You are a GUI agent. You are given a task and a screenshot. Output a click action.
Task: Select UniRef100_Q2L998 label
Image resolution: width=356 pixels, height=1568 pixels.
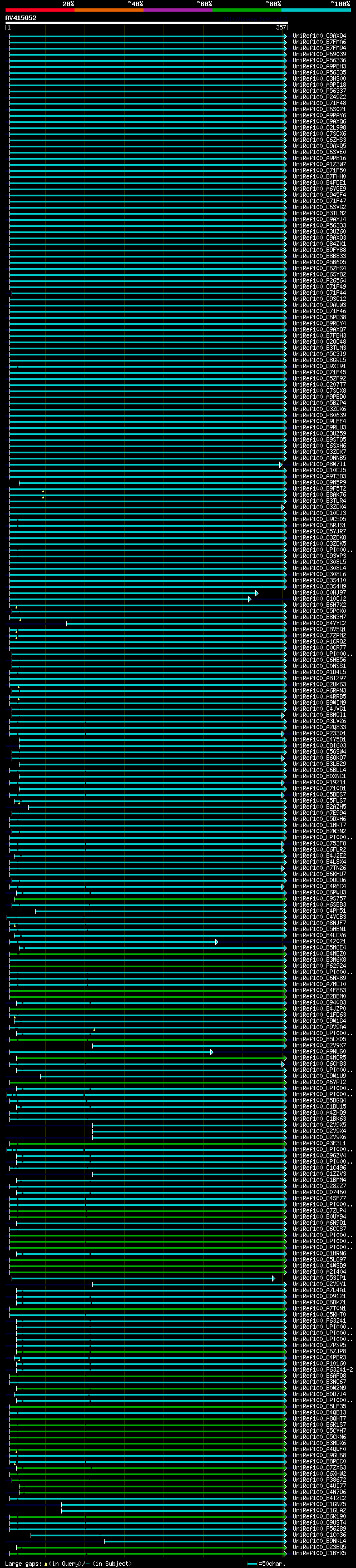319,128
